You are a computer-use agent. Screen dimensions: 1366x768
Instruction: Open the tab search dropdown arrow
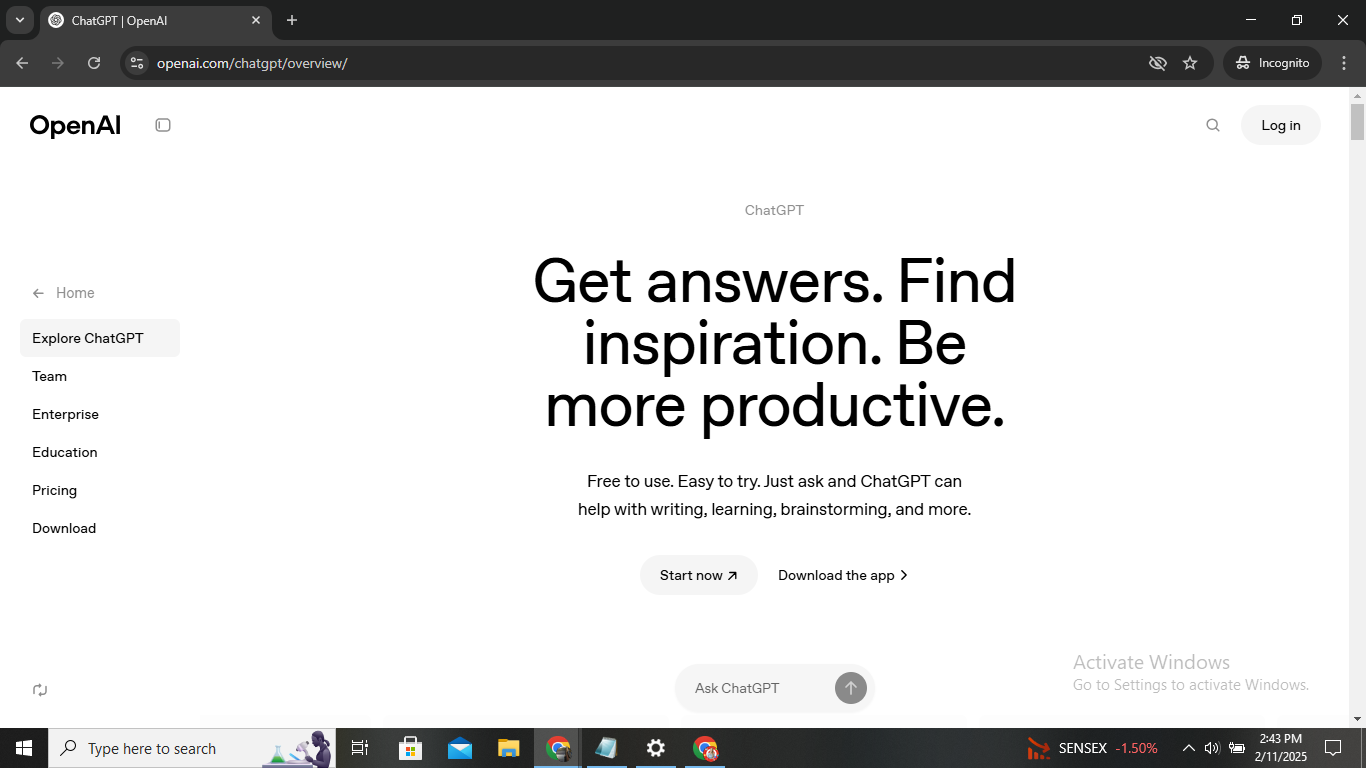point(19,20)
